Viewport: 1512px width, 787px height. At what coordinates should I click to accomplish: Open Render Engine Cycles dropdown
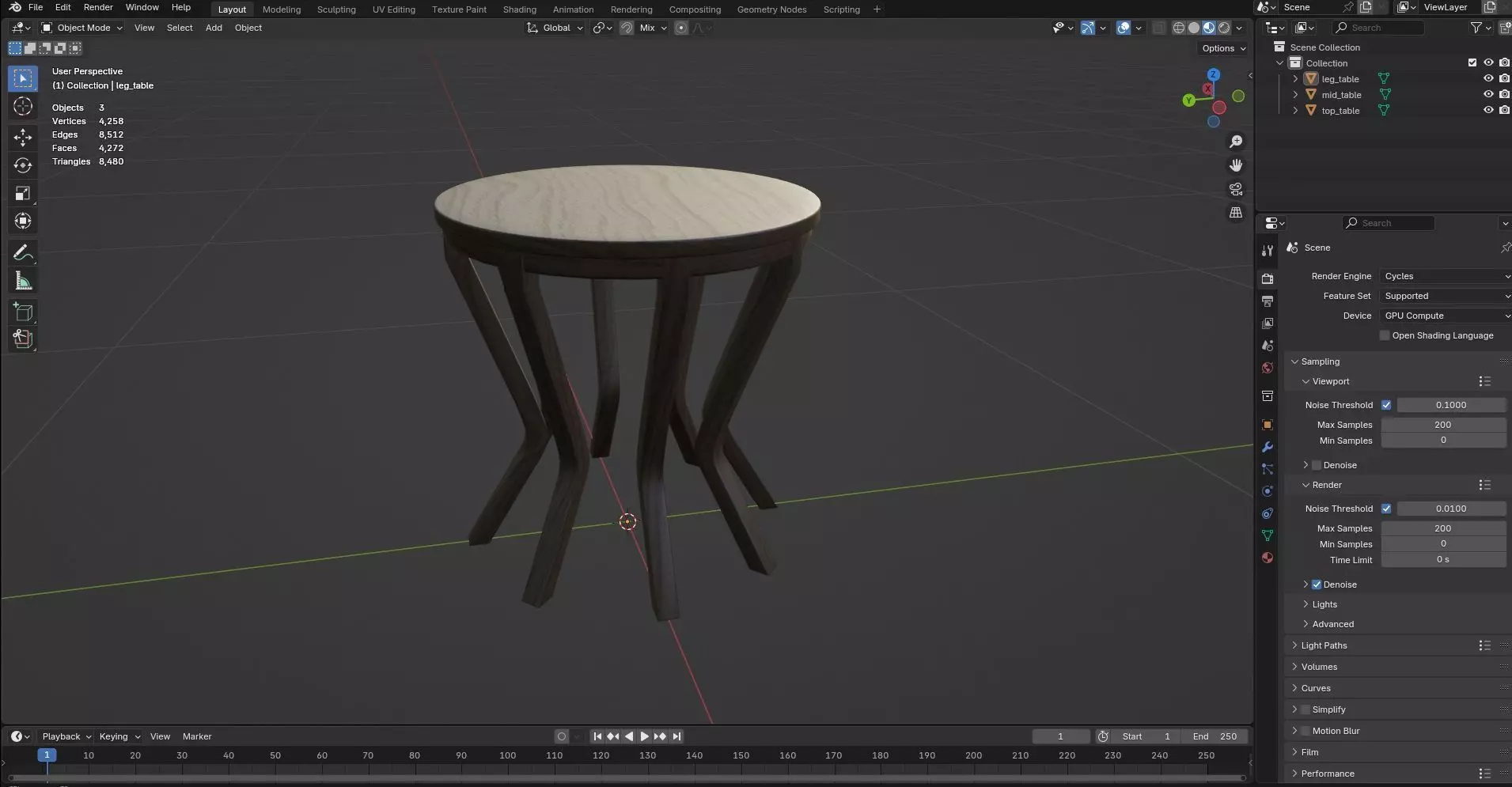tap(1445, 276)
